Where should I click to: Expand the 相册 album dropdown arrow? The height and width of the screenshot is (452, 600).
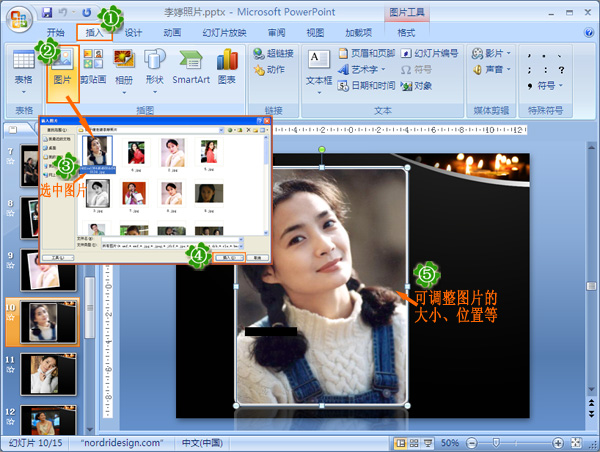pos(124,92)
